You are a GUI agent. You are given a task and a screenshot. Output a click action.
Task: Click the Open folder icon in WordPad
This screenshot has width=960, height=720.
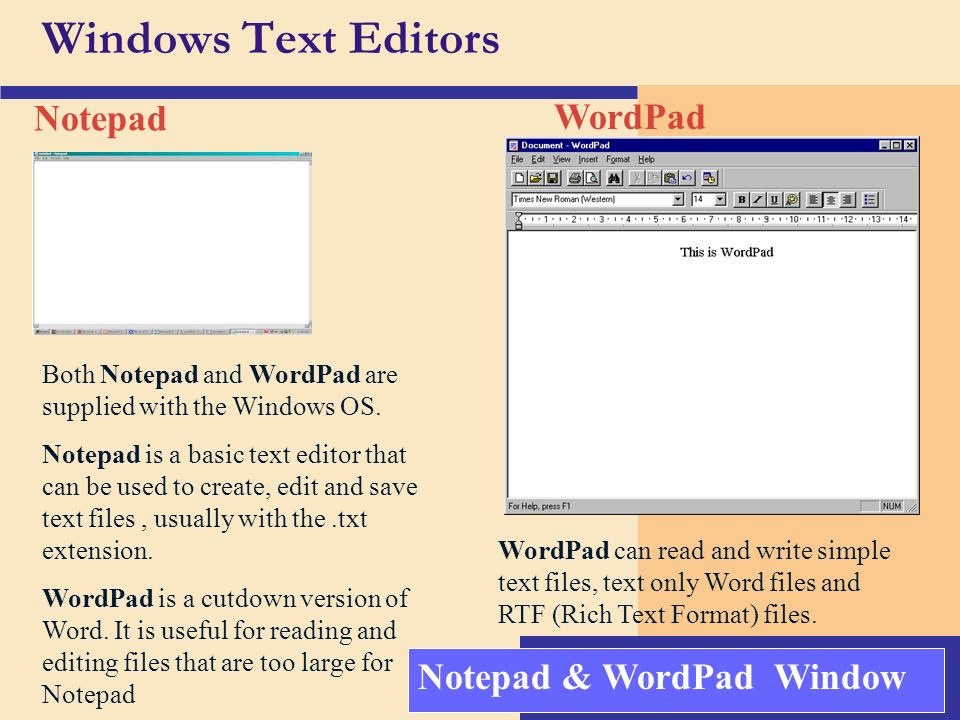pyautogui.click(x=536, y=178)
